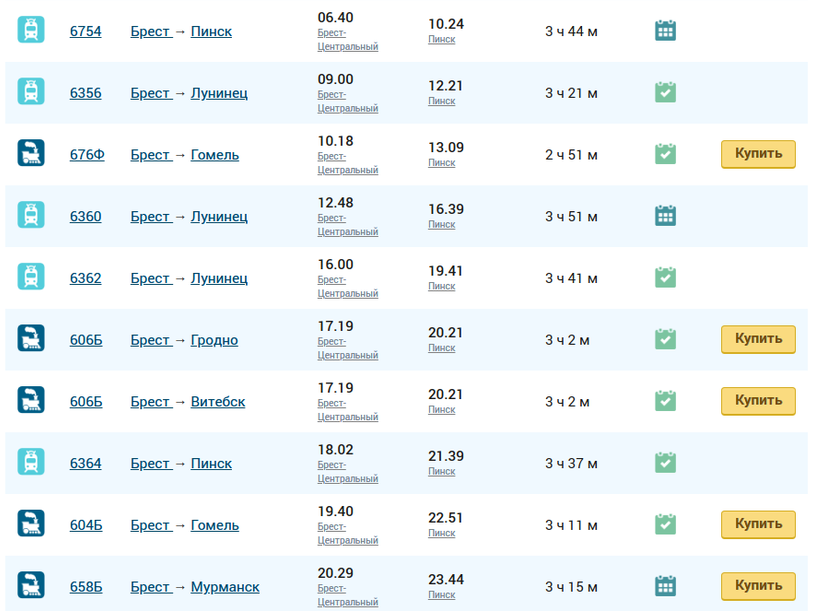Screen dimensions: 817x611
Task: Open train number 6356 link
Action: [x=85, y=93]
